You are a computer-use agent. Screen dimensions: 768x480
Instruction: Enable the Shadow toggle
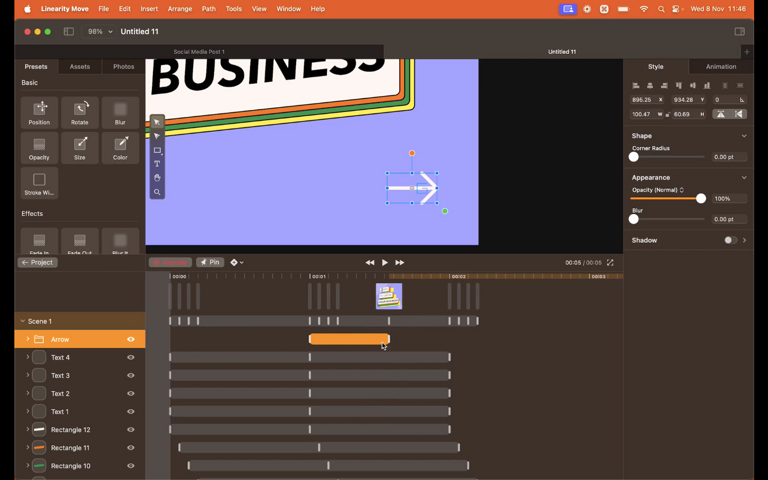coord(730,240)
